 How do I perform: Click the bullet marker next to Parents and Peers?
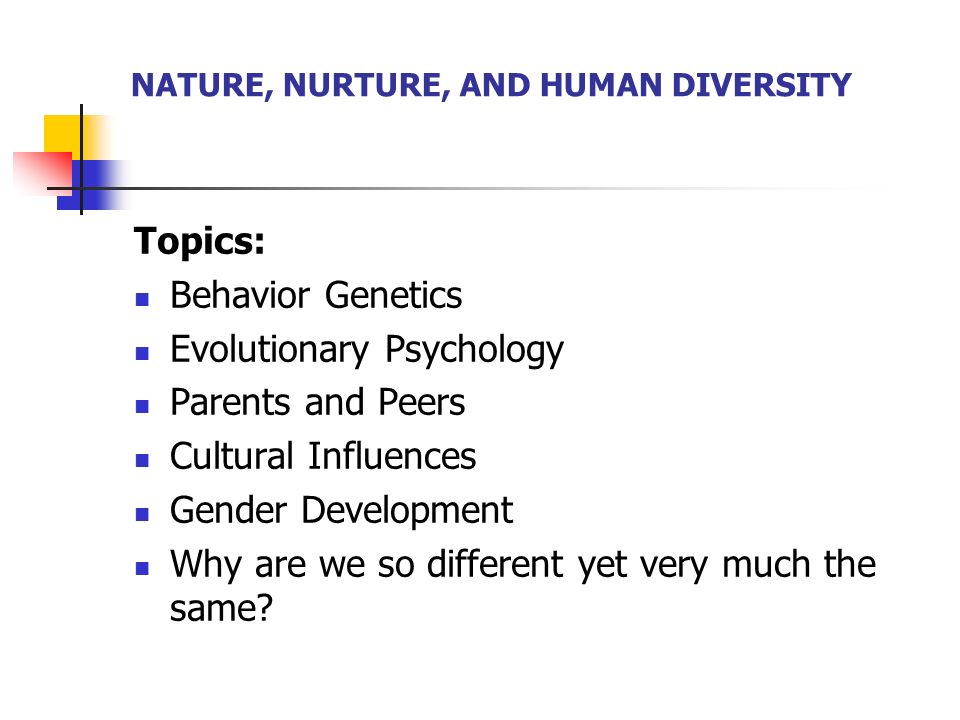tap(143, 407)
